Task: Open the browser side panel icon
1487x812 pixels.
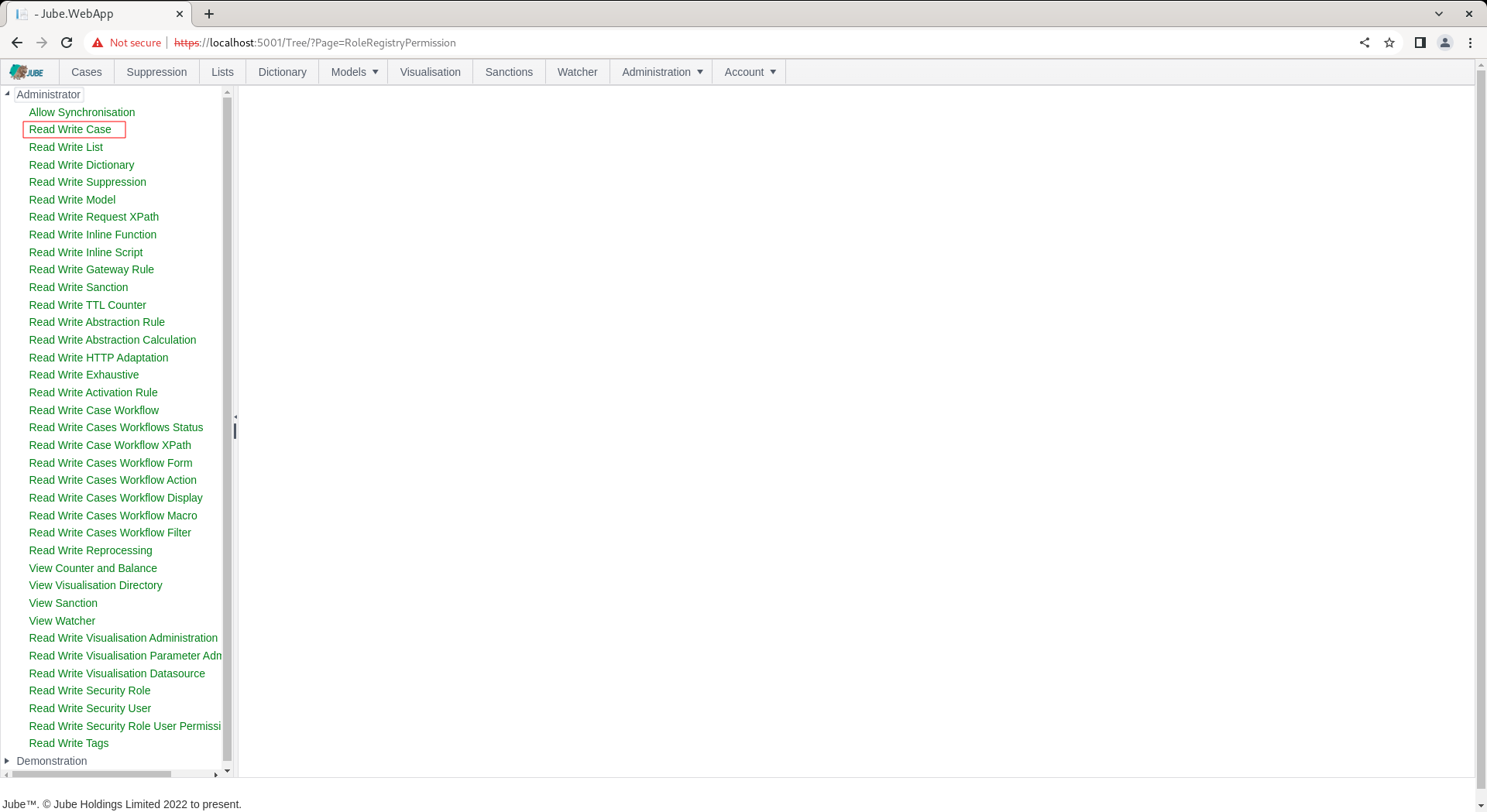Action: (x=1420, y=43)
